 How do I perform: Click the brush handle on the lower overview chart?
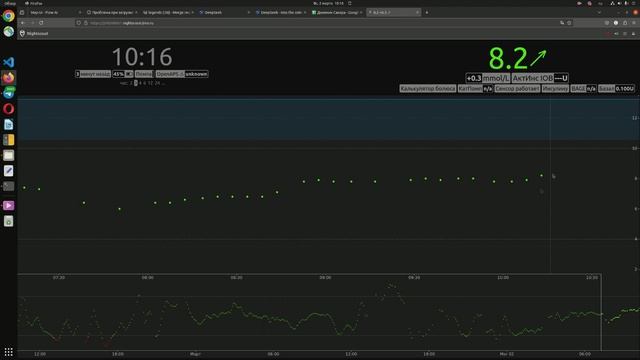(601, 312)
